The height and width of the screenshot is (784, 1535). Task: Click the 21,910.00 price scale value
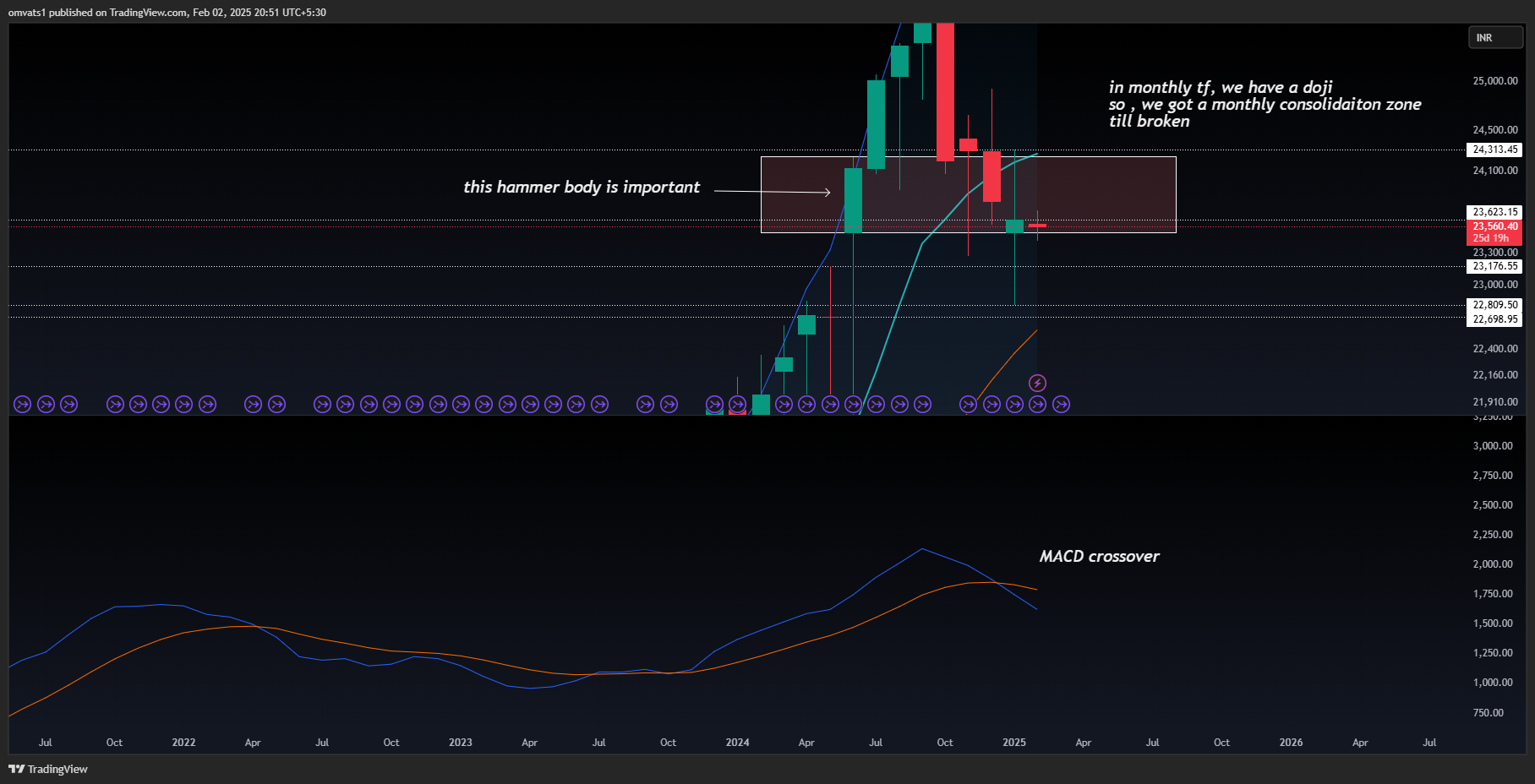click(1494, 402)
